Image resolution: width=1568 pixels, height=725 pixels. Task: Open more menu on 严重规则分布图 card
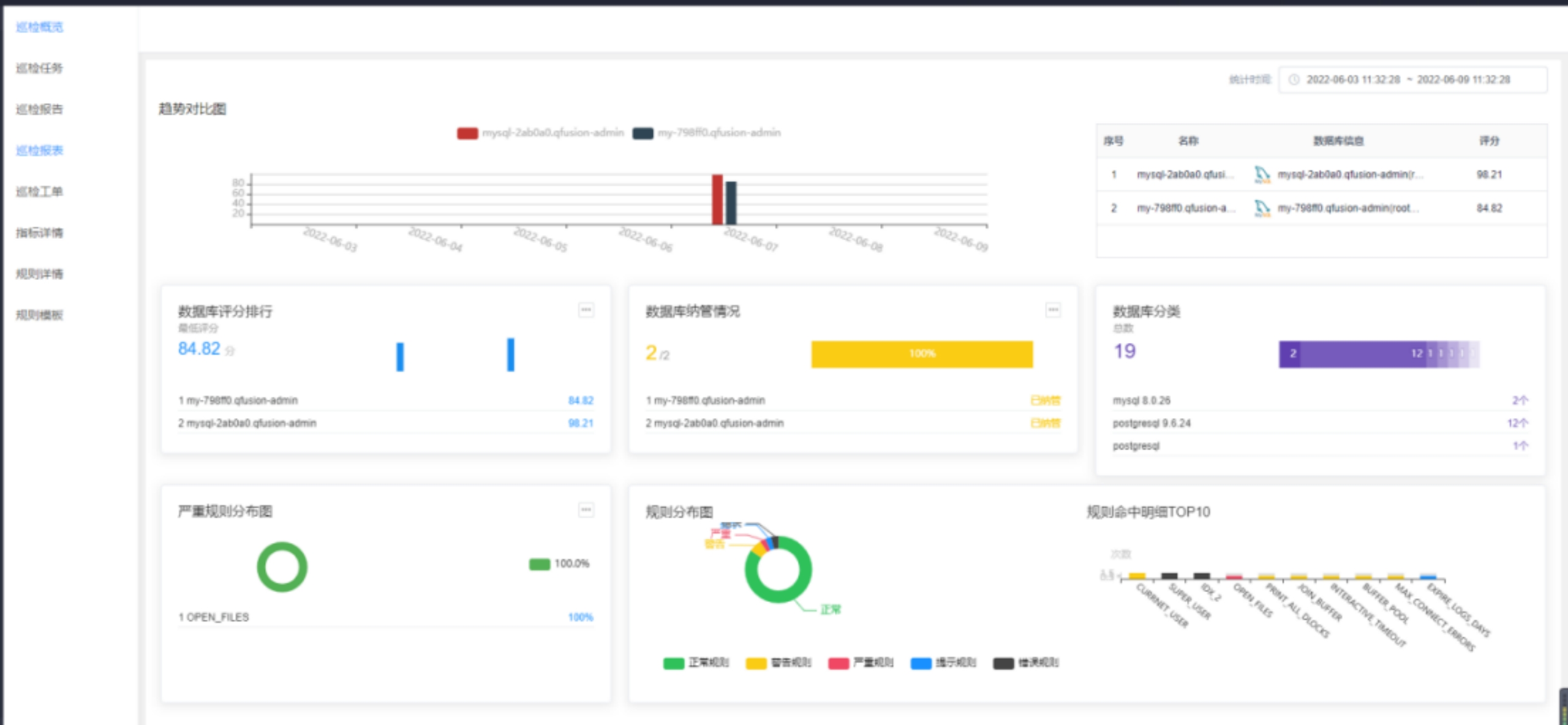click(x=586, y=509)
